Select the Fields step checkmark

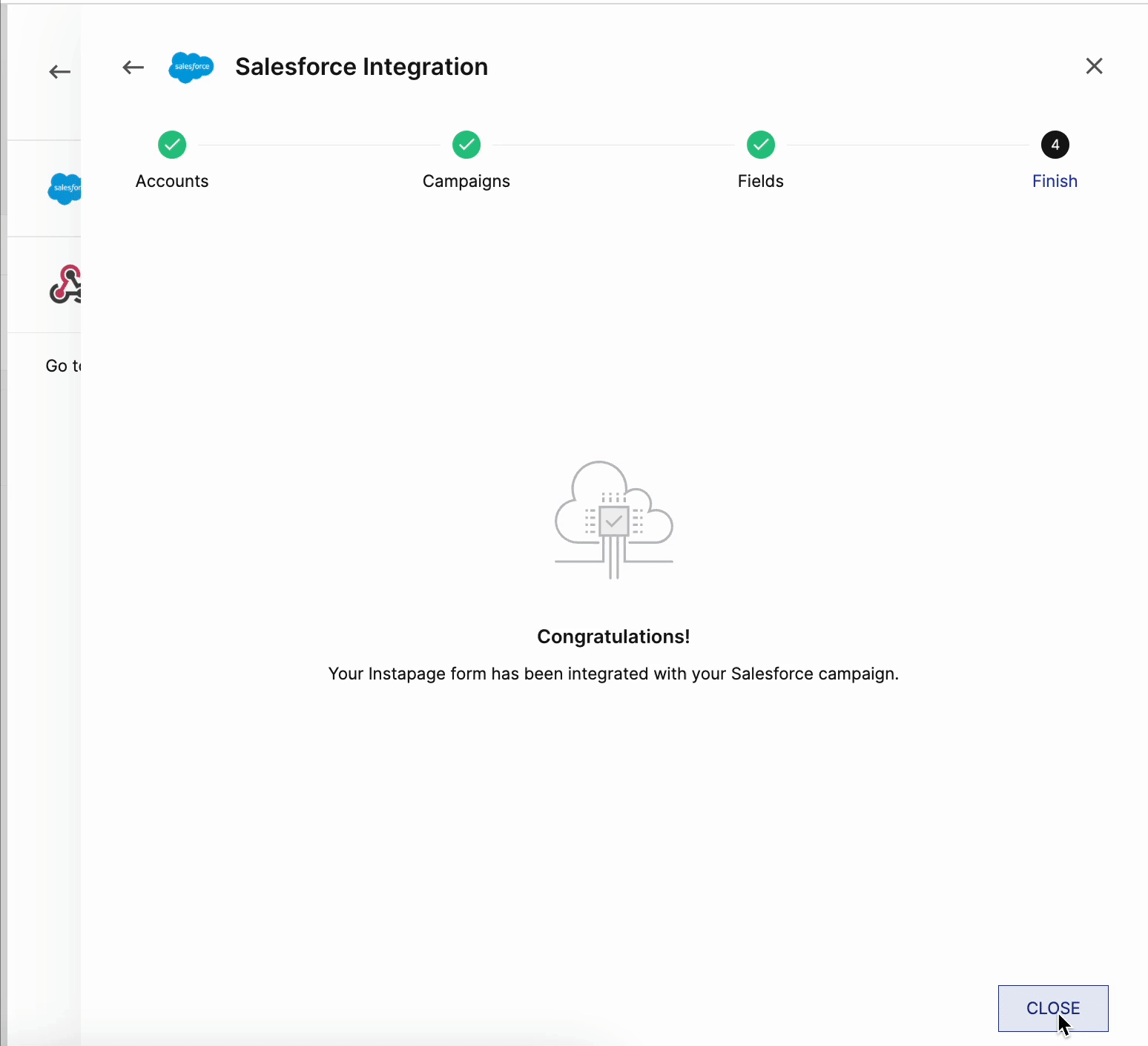(x=761, y=145)
